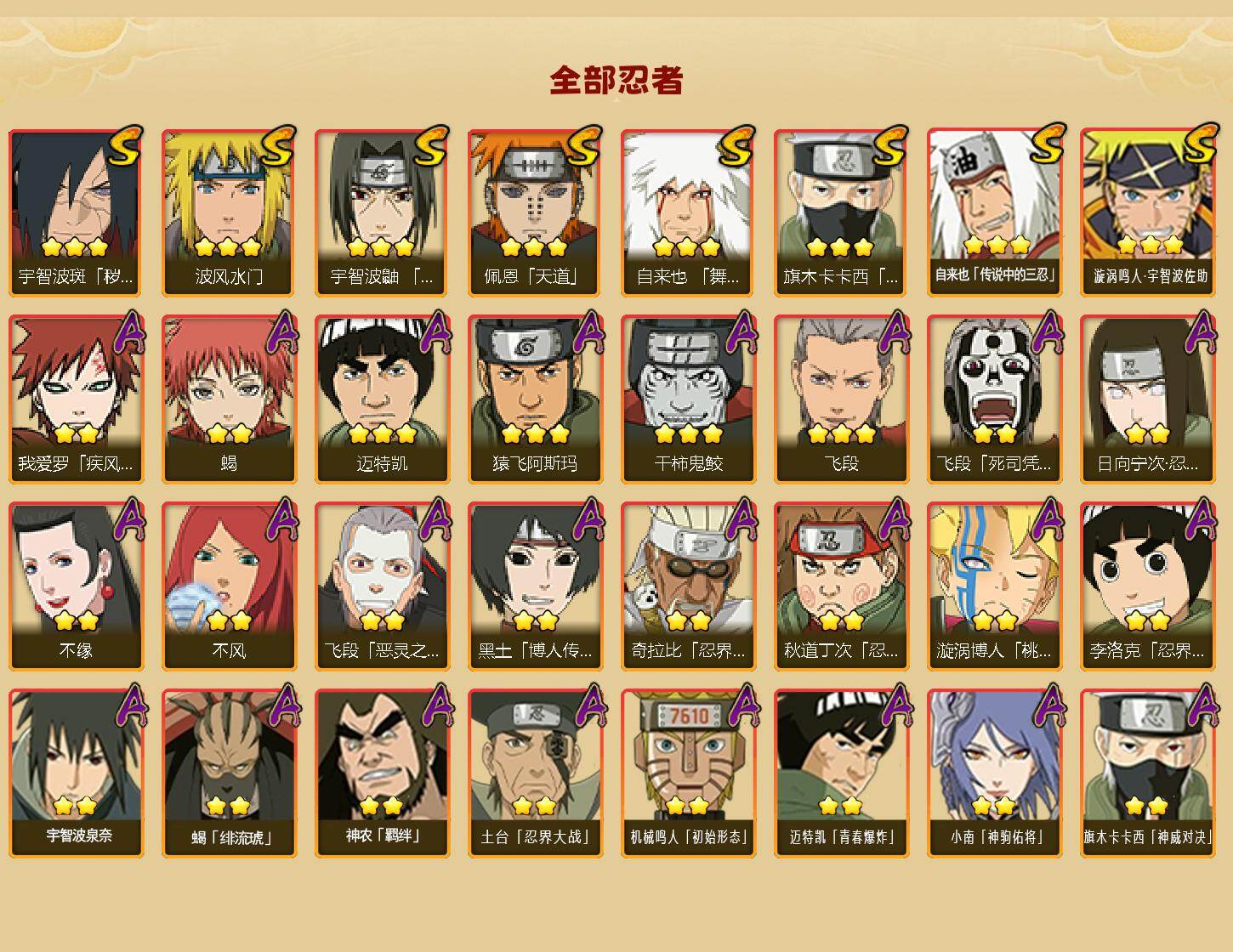1233x952 pixels.
Task: Choose the 自来也「传说中的三忍」 card
Action: pos(994,212)
